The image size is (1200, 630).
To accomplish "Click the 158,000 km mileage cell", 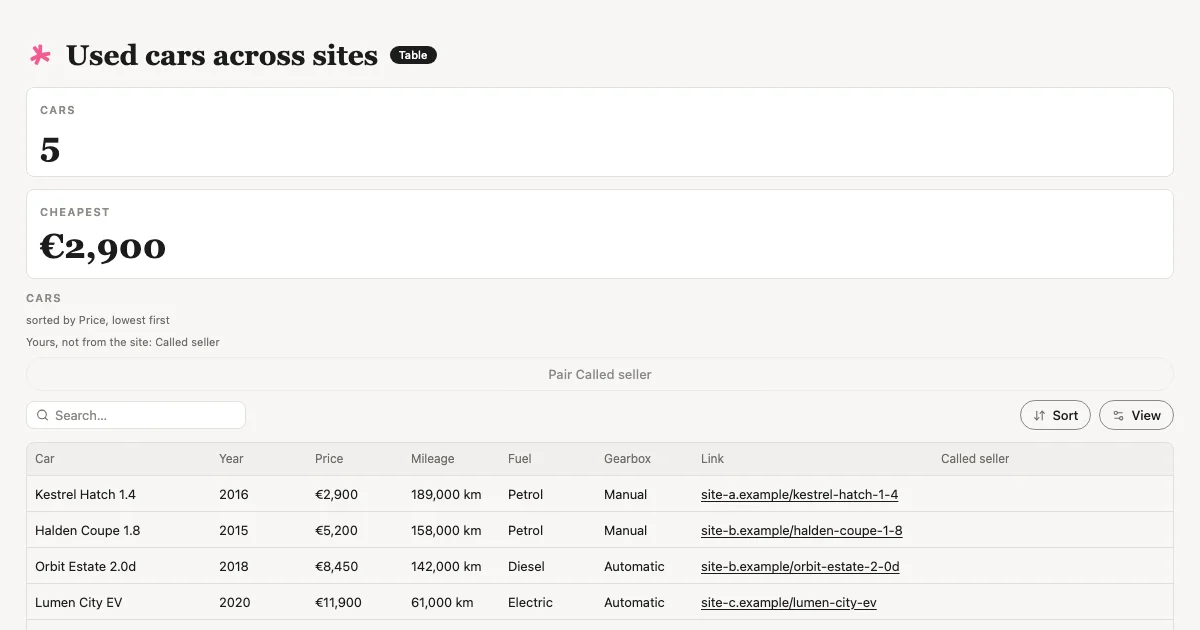I will (446, 530).
